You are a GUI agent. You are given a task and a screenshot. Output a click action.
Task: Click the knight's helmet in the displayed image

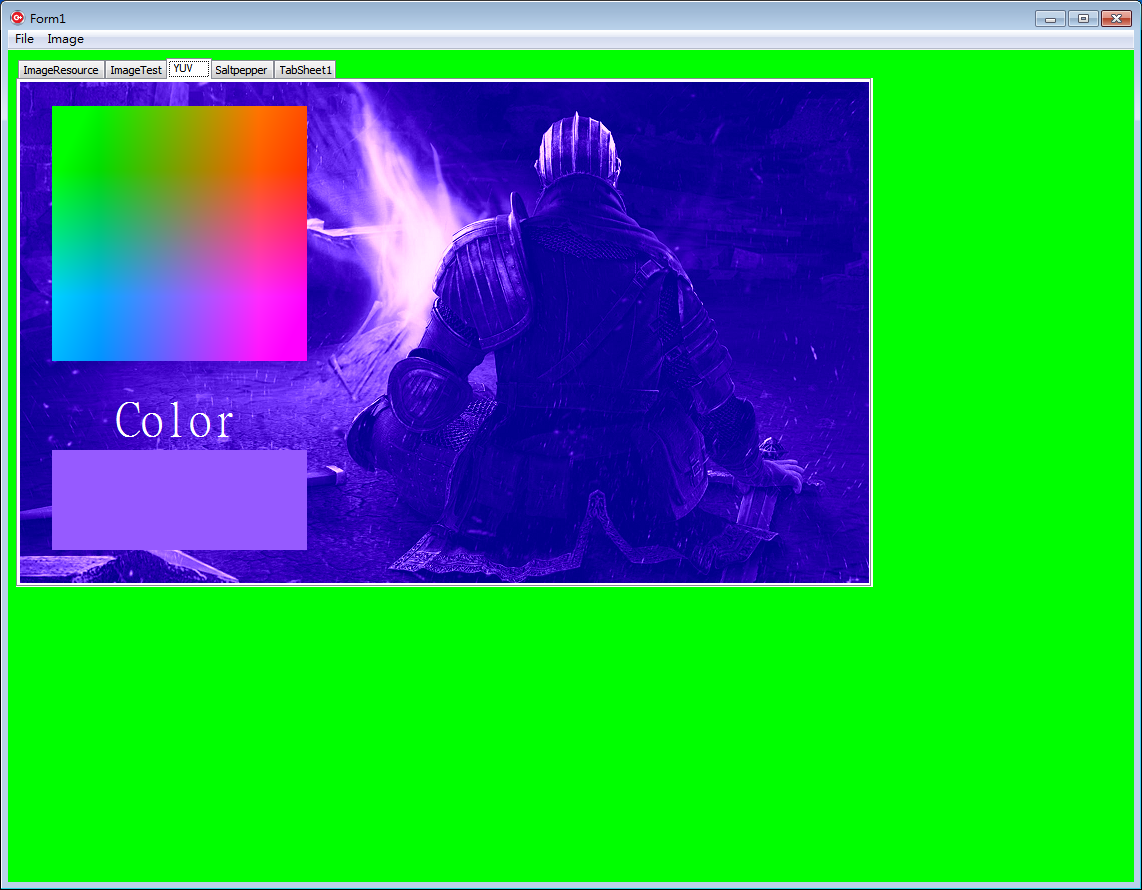tap(578, 150)
